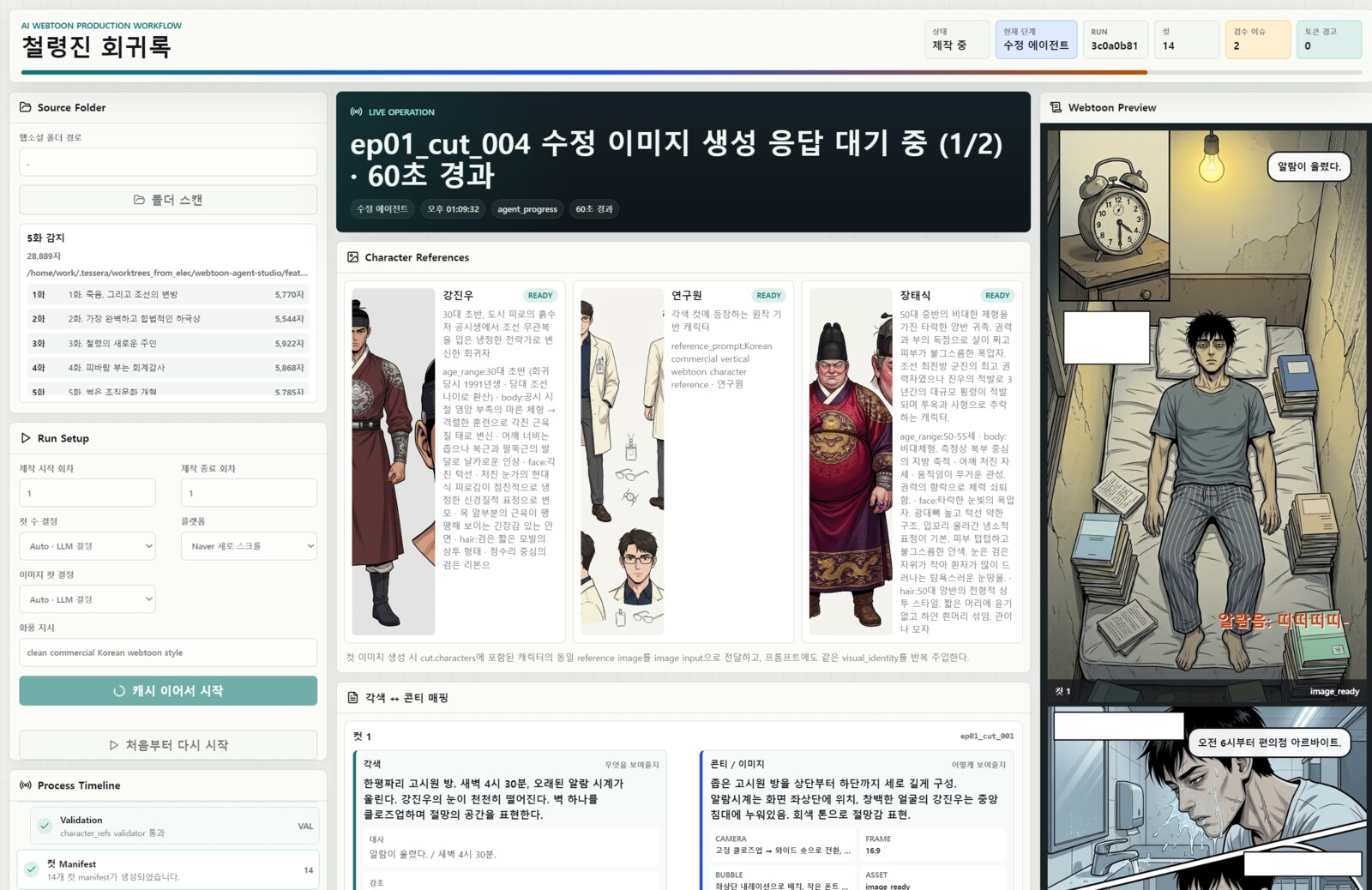Click the 캐시 이어서 시작 button
Image resolution: width=1372 pixels, height=890 pixels.
[168, 691]
